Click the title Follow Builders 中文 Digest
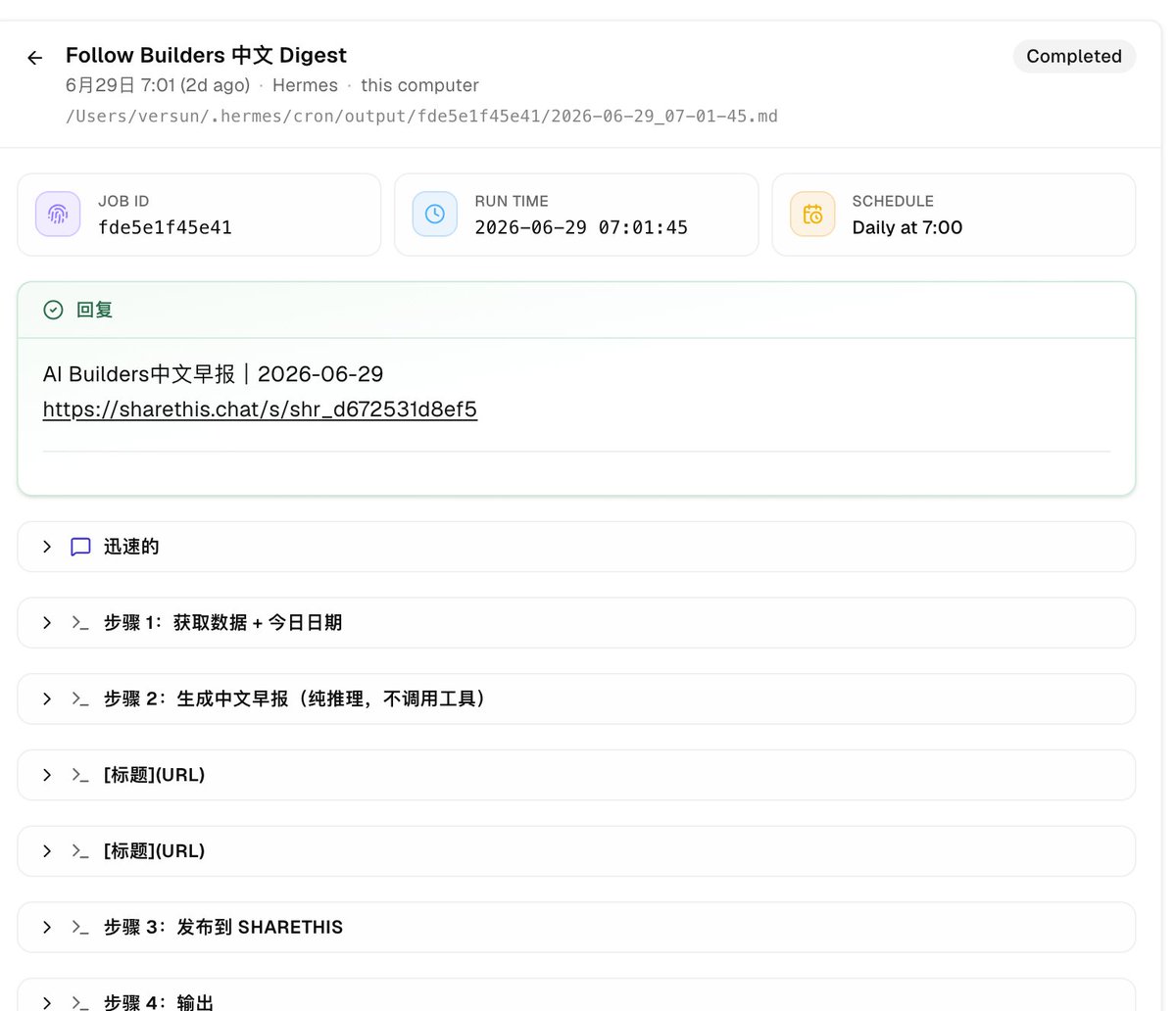This screenshot has width=1176, height=1011. (x=206, y=55)
